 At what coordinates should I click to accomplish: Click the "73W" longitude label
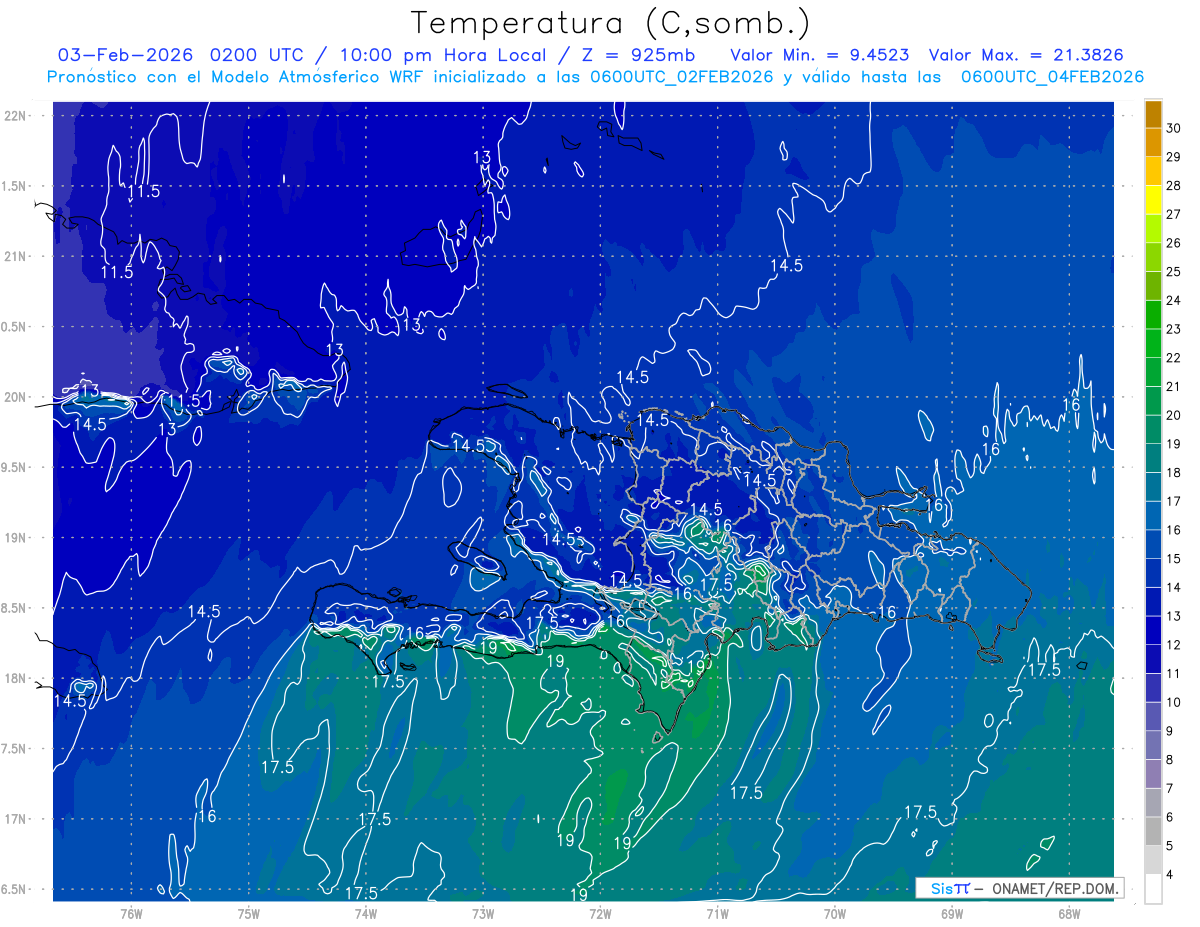tap(483, 915)
